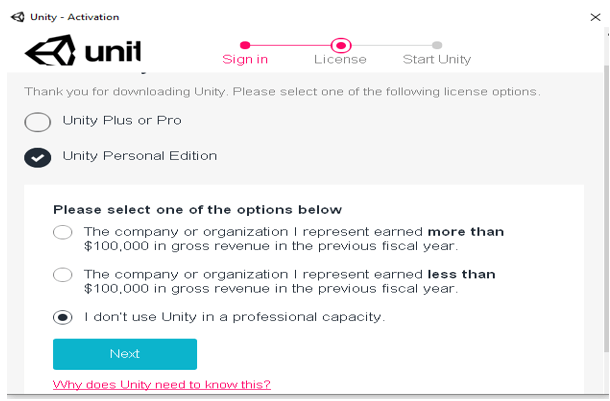Click the Unity Plus or Pro label text
Viewport: 610px width, 401px height.
point(122,121)
